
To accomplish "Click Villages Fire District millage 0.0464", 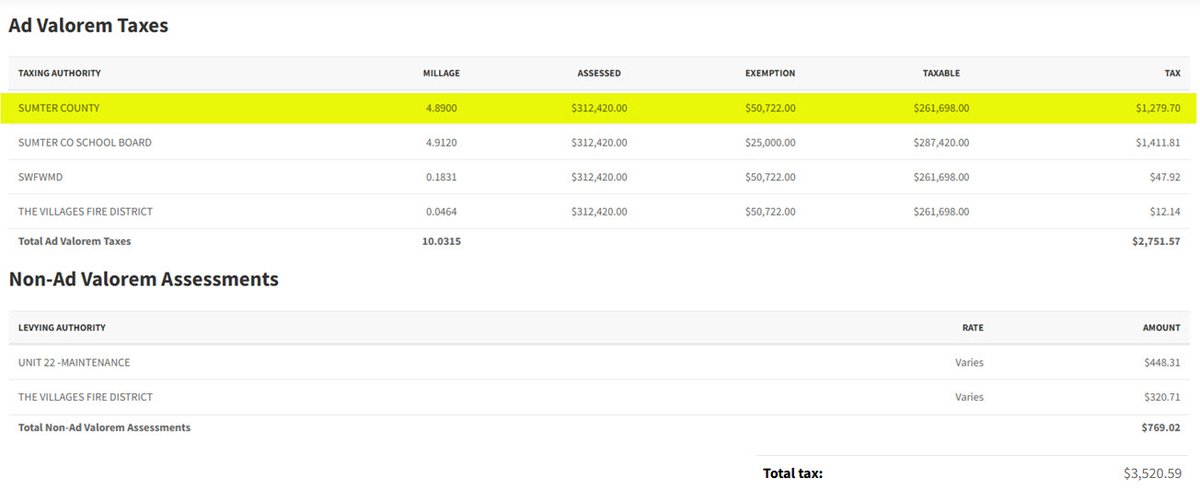I will 441,212.
